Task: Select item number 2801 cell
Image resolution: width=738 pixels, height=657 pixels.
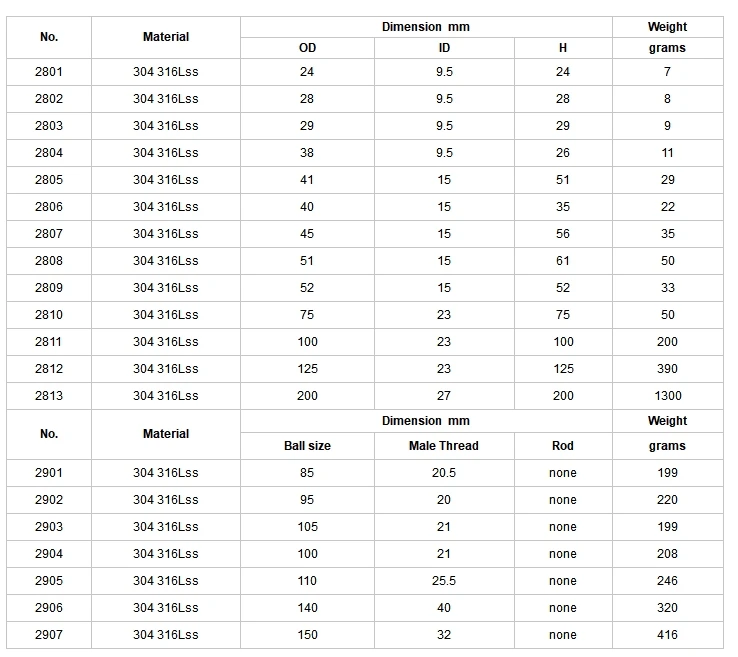Action: coord(49,72)
